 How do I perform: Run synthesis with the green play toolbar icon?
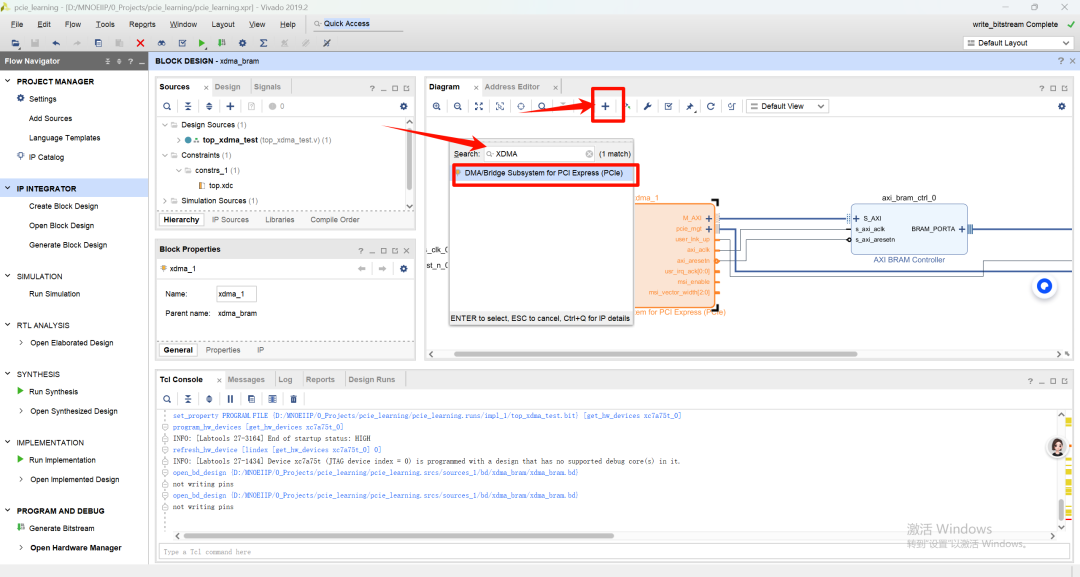(x=201, y=44)
